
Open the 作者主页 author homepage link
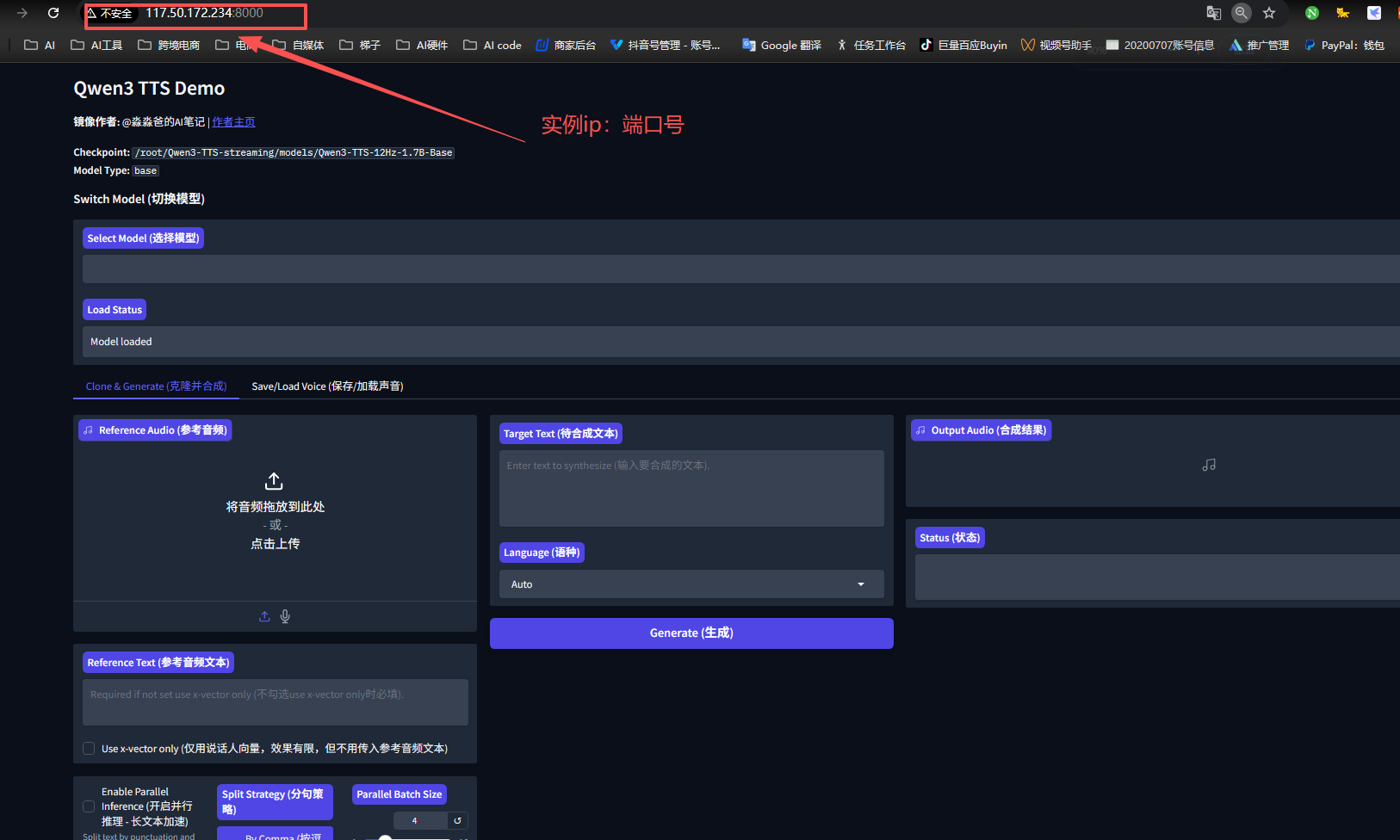tap(233, 122)
